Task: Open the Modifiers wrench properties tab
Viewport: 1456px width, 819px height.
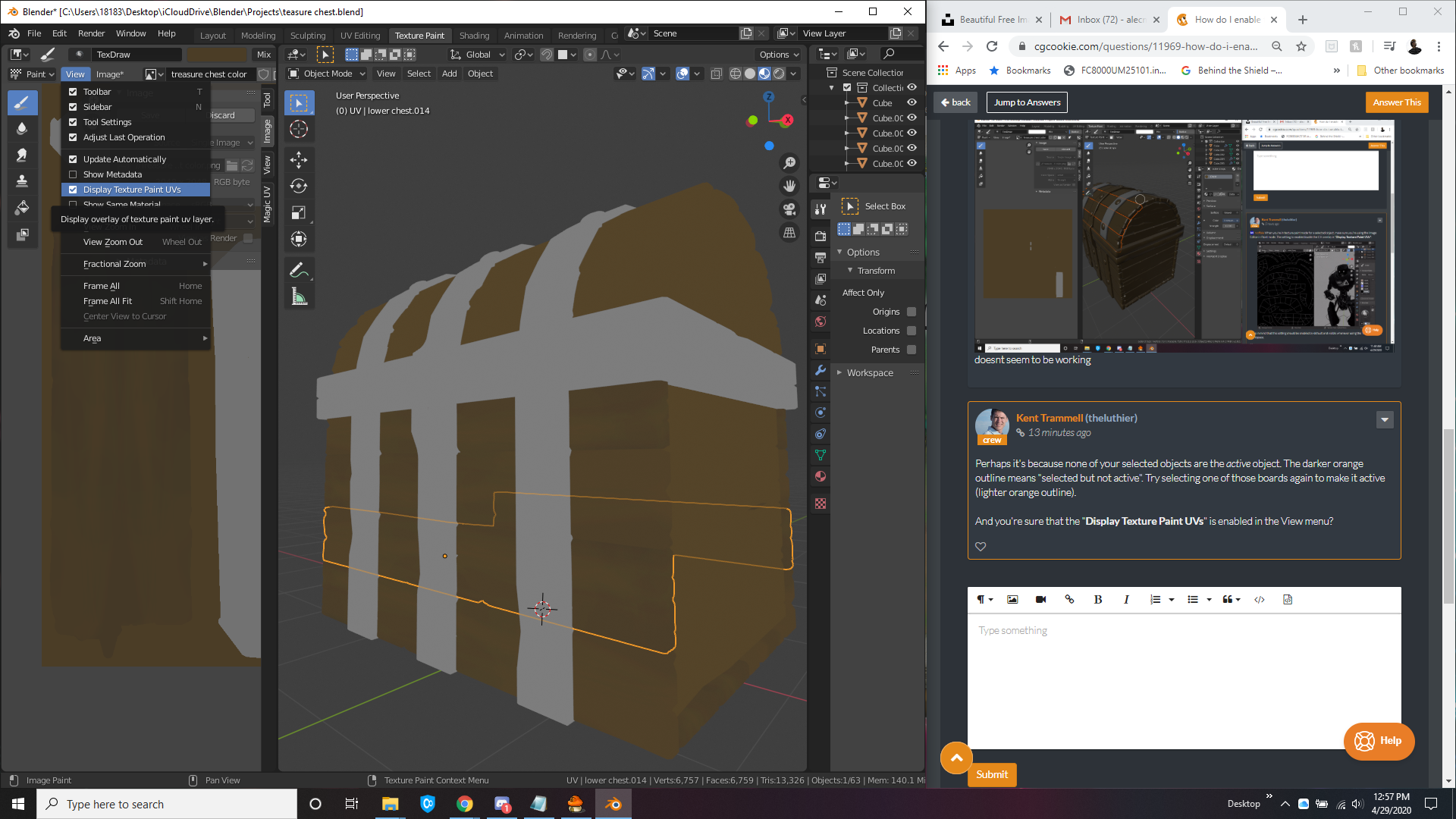Action: [x=821, y=371]
